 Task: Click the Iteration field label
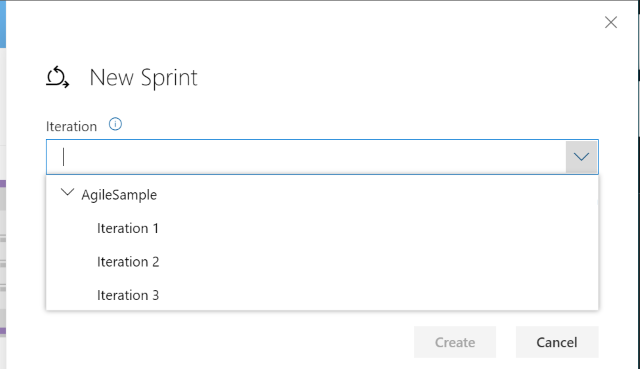pos(71,127)
